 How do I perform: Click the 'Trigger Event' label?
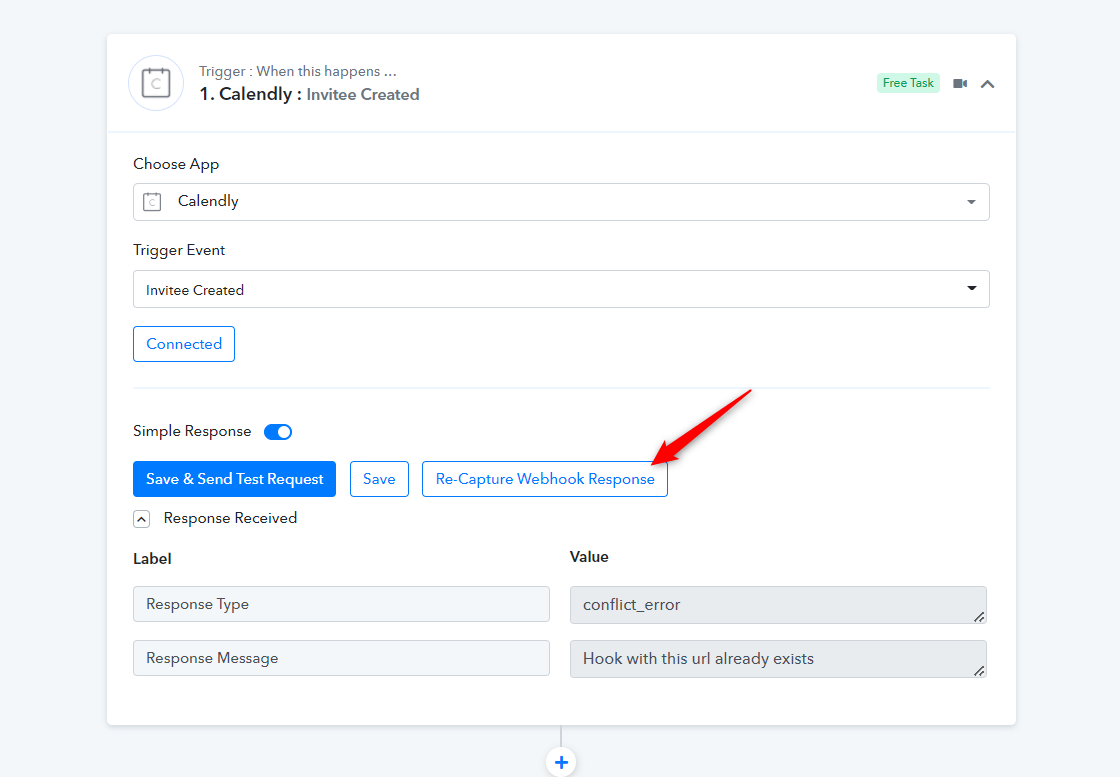pos(179,250)
